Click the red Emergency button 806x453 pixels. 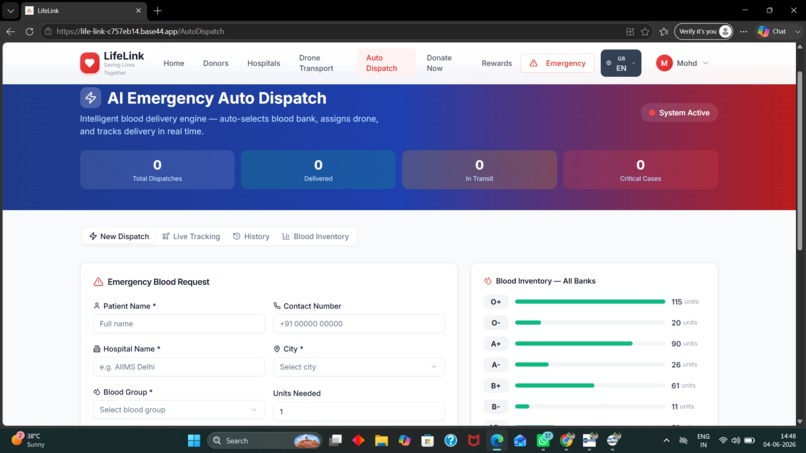pos(557,63)
